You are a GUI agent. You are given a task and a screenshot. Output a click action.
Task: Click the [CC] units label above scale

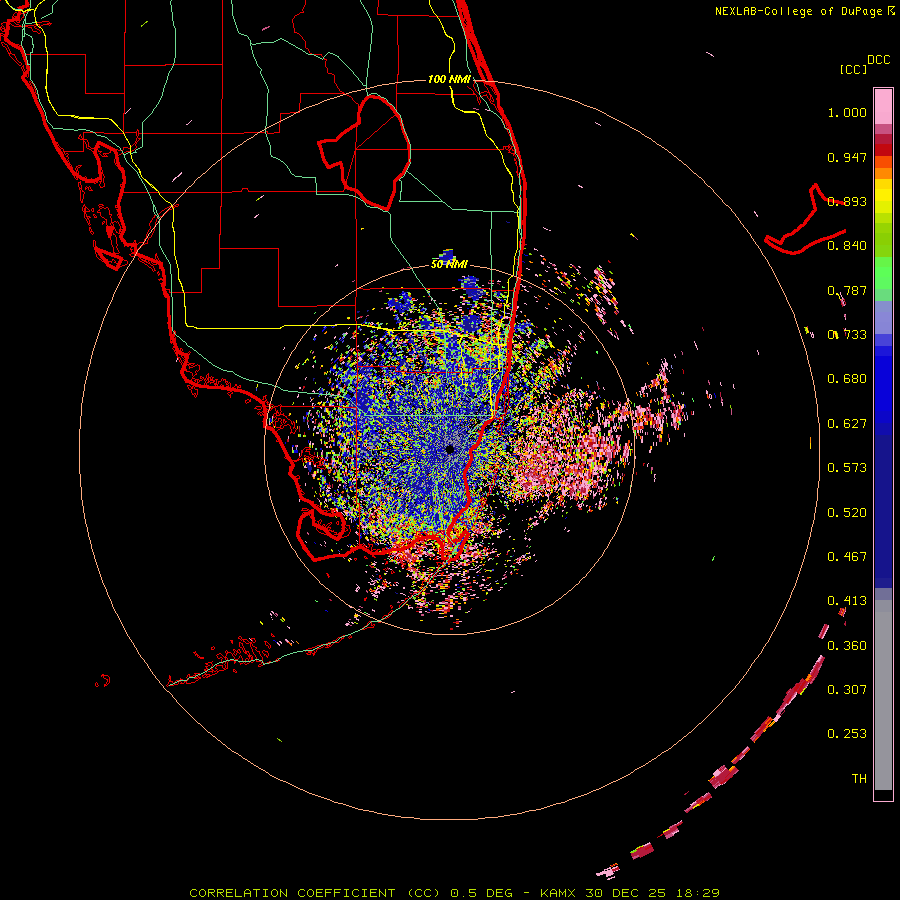click(853, 69)
